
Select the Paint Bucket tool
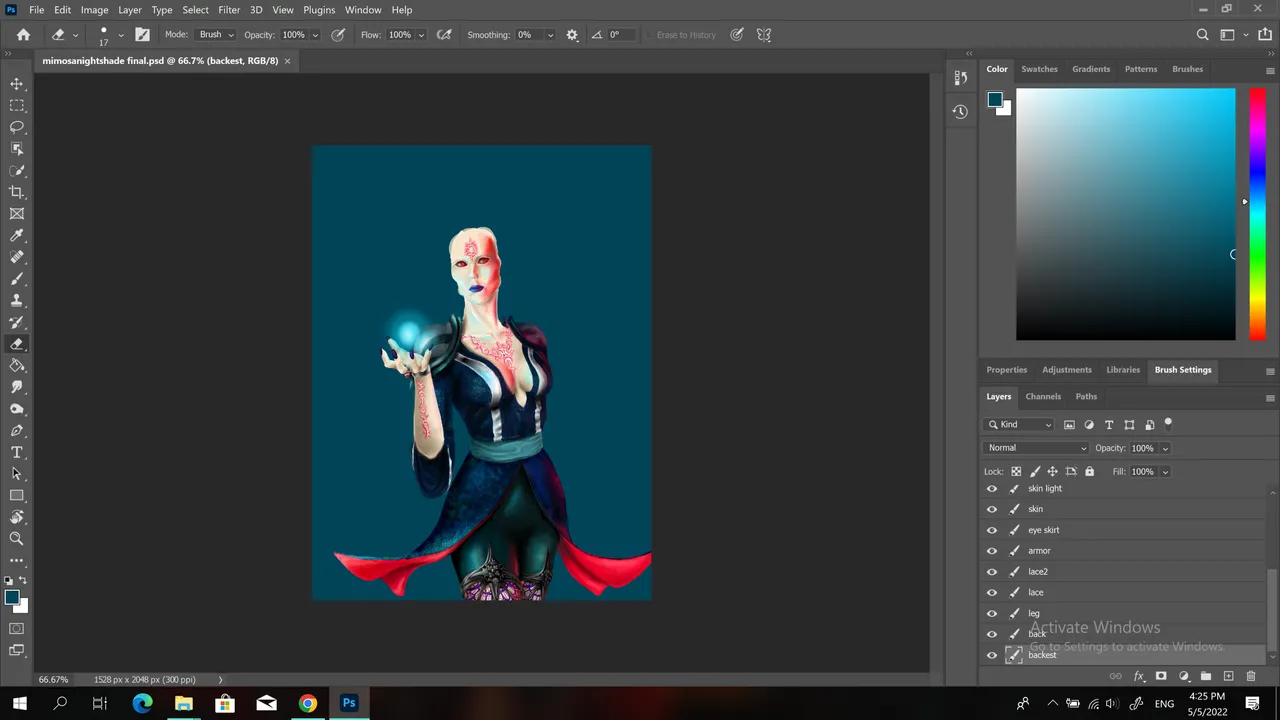click(17, 365)
